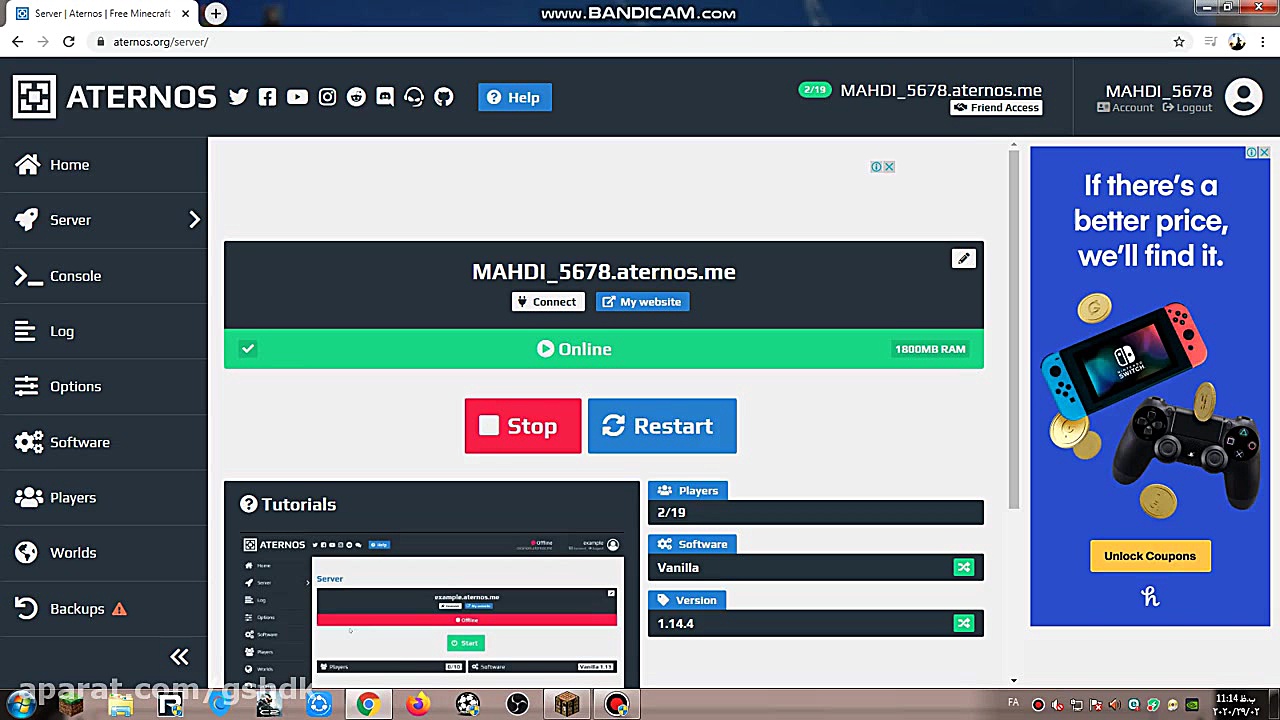
Task: Click the blue Help button
Action: (515, 97)
